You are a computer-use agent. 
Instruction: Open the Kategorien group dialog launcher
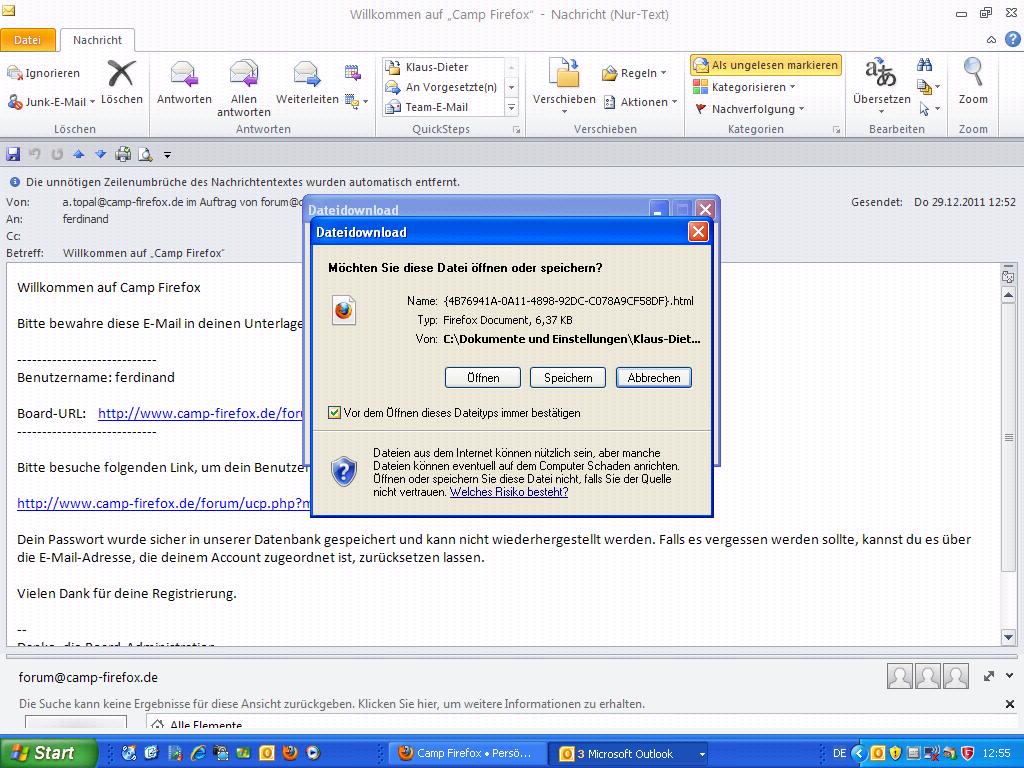[836, 130]
